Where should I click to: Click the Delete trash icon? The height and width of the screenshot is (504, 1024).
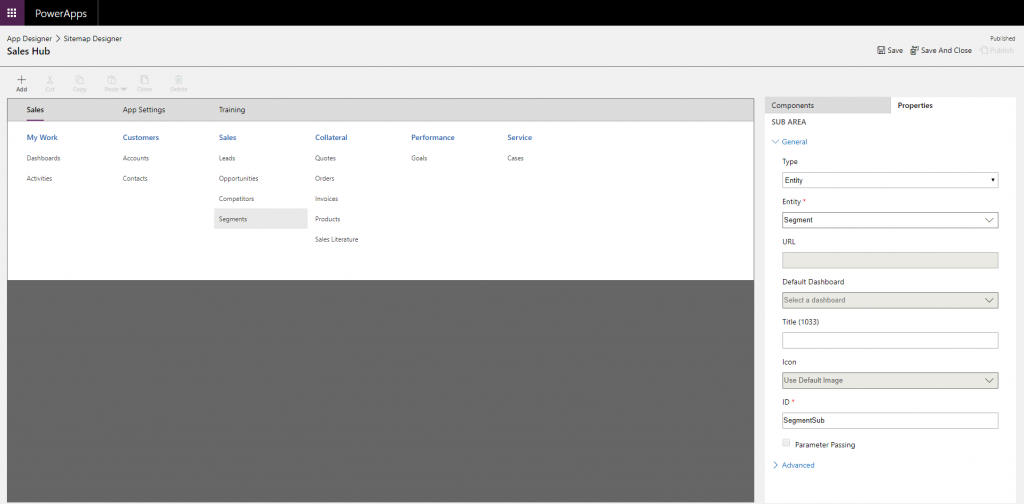pos(178,79)
